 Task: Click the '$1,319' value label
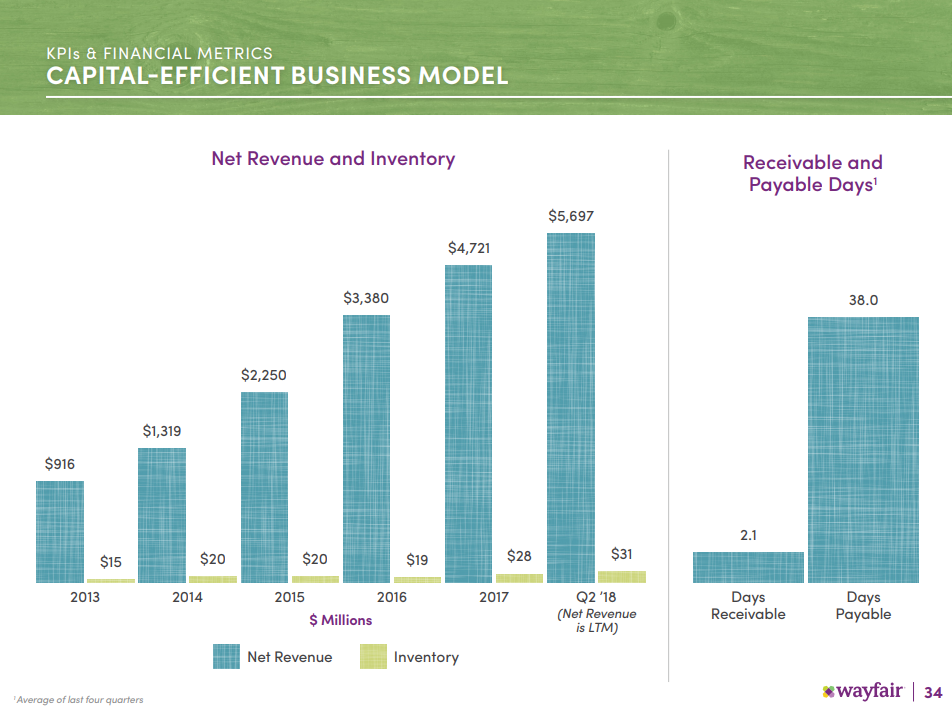(162, 431)
